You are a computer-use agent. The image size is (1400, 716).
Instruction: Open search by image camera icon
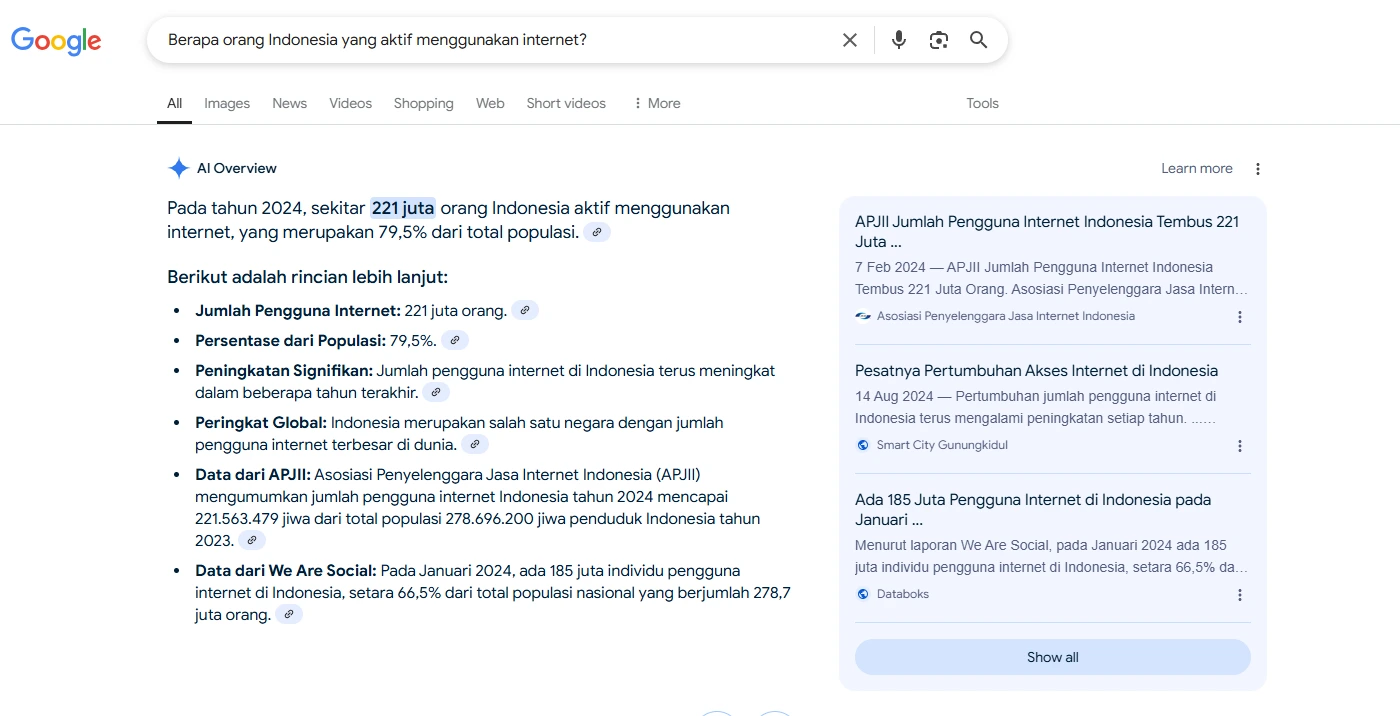938,40
